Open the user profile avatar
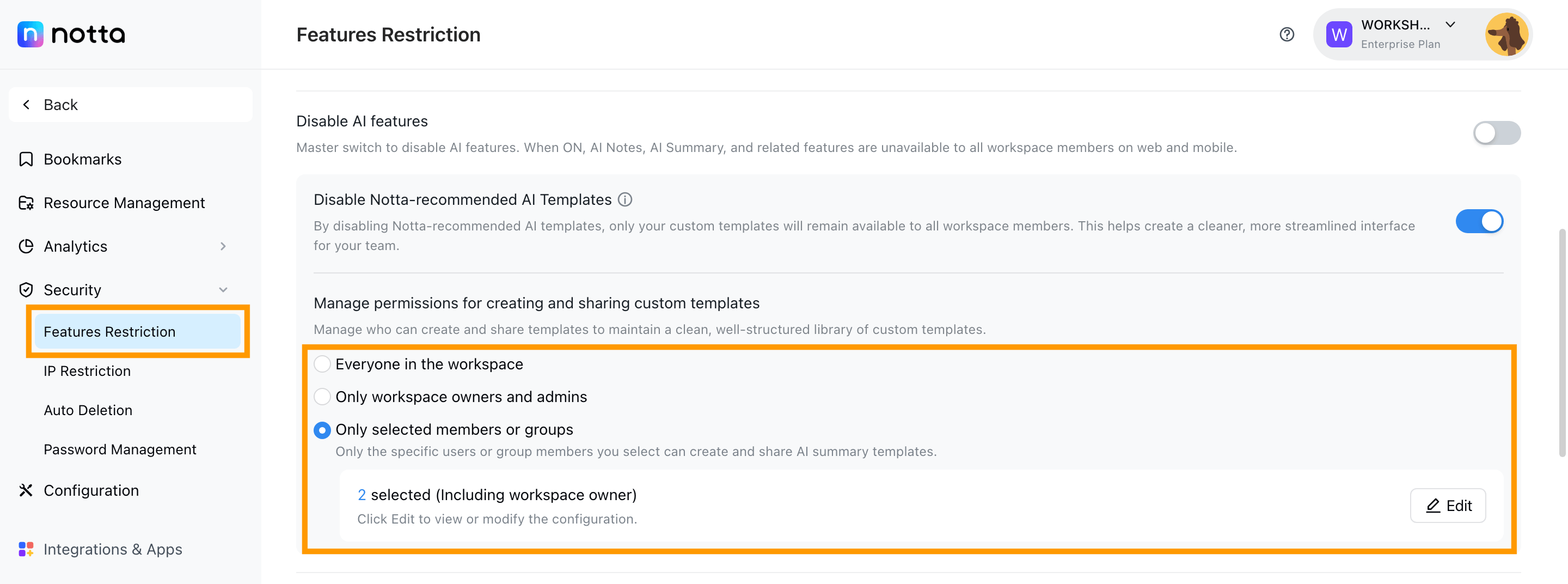Viewport: 1568px width, 584px height. (x=1506, y=34)
